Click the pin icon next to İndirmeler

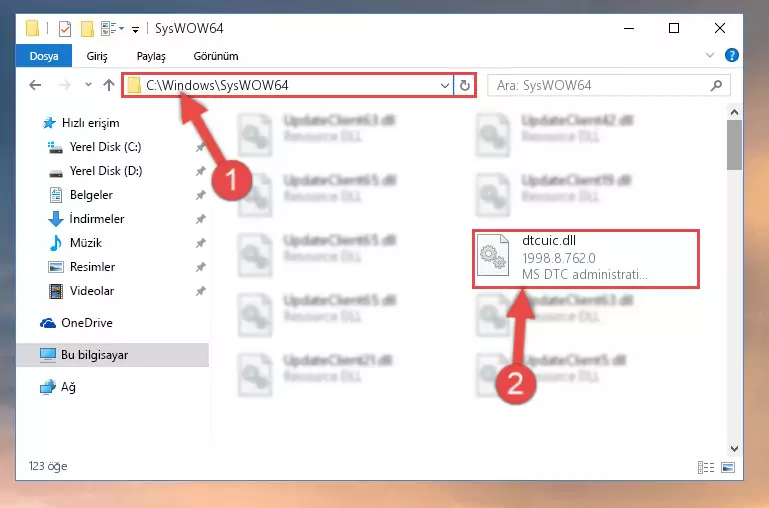tap(200, 219)
